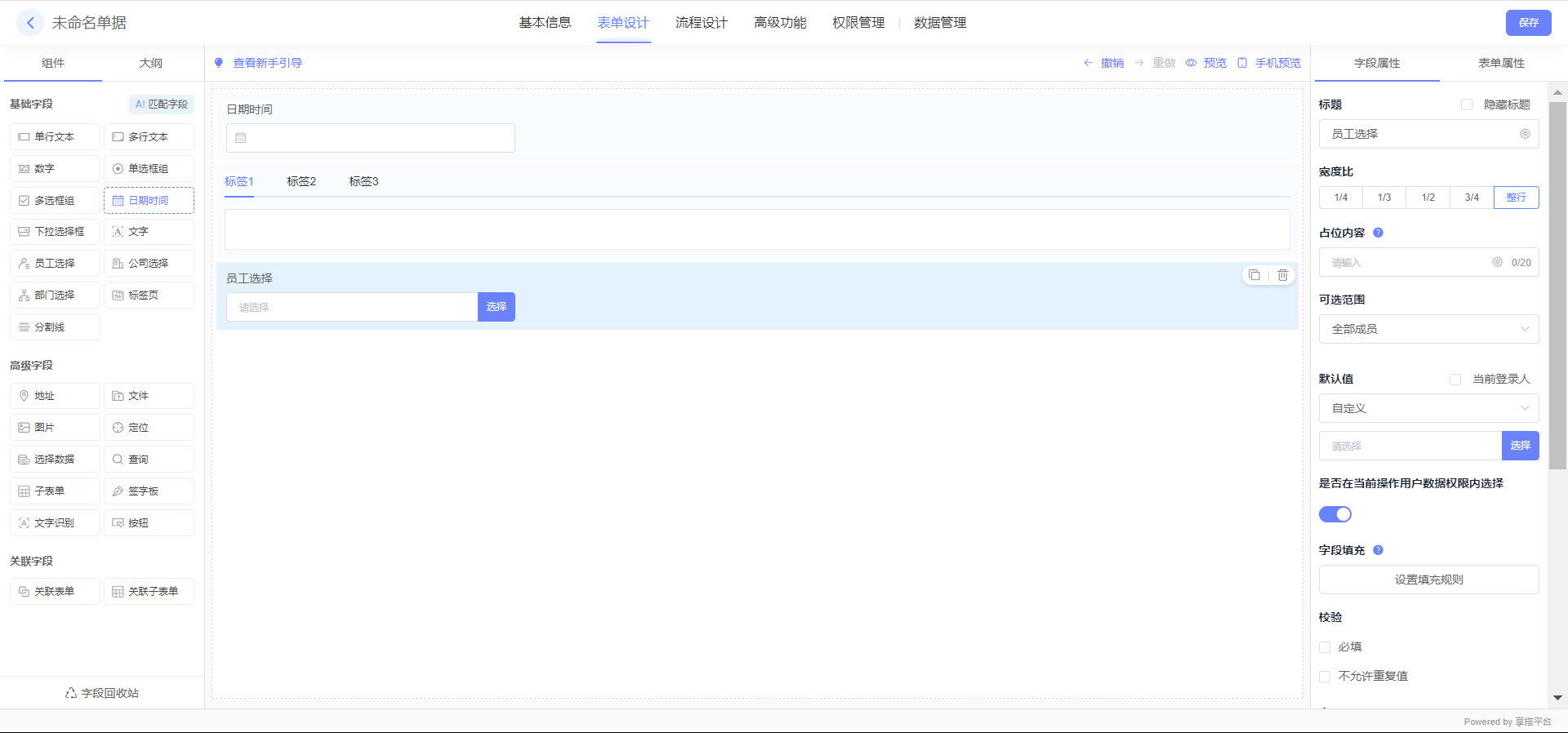Click calendar icon in 日期时间 field
Image resolution: width=1568 pixels, height=733 pixels.
click(x=241, y=138)
